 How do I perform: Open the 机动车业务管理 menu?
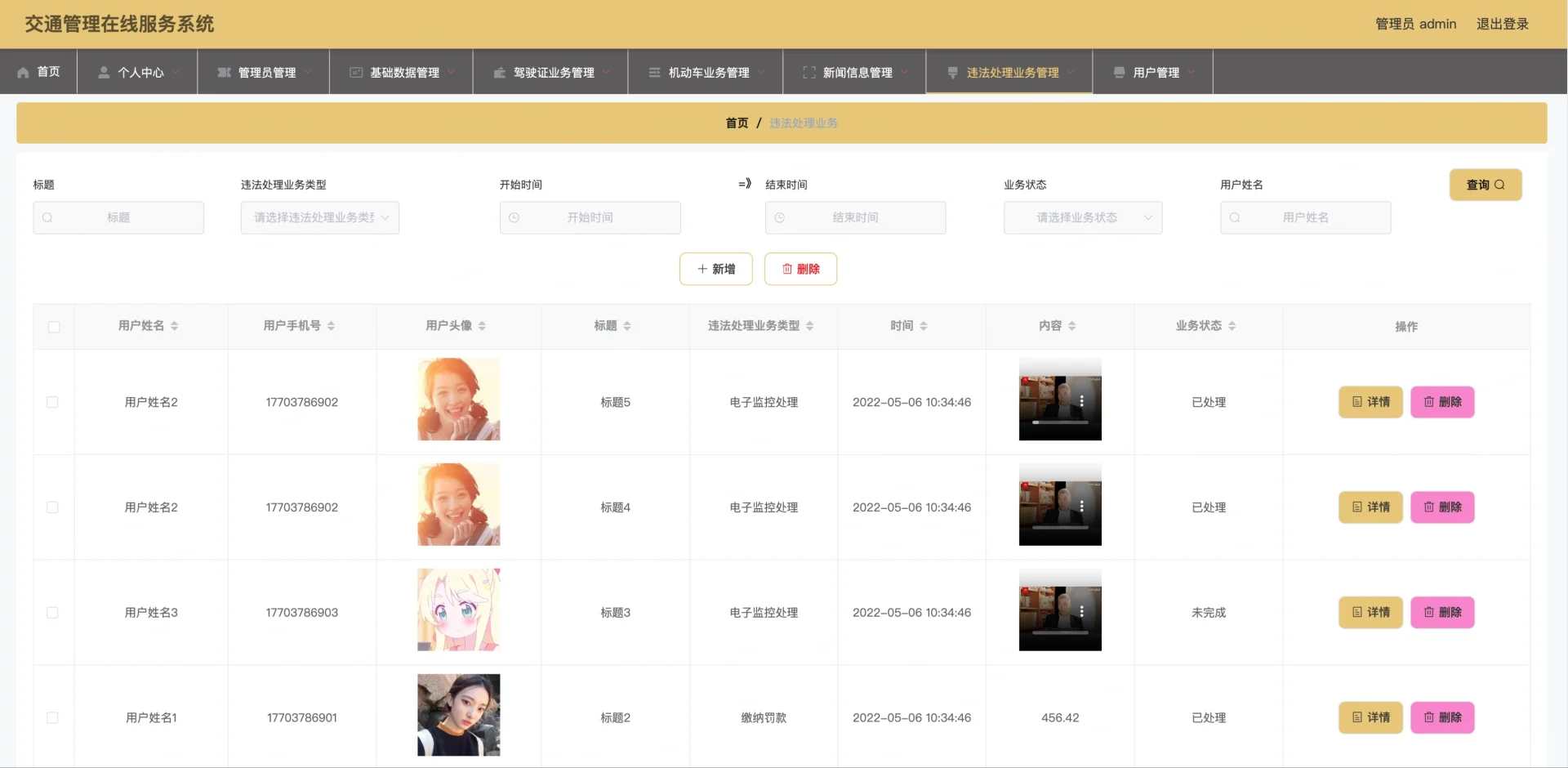click(706, 73)
